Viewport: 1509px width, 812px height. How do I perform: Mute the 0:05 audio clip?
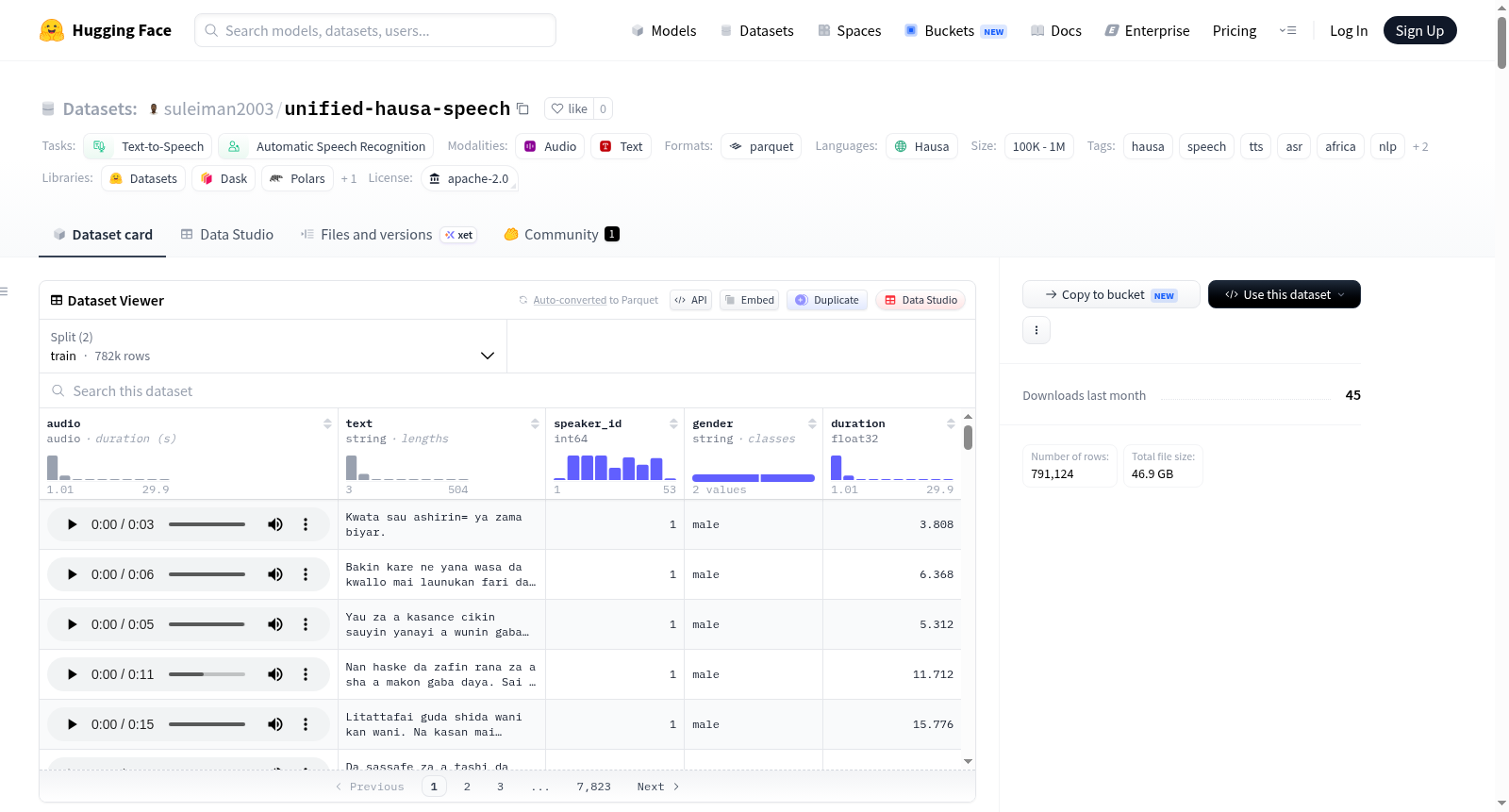tap(275, 624)
